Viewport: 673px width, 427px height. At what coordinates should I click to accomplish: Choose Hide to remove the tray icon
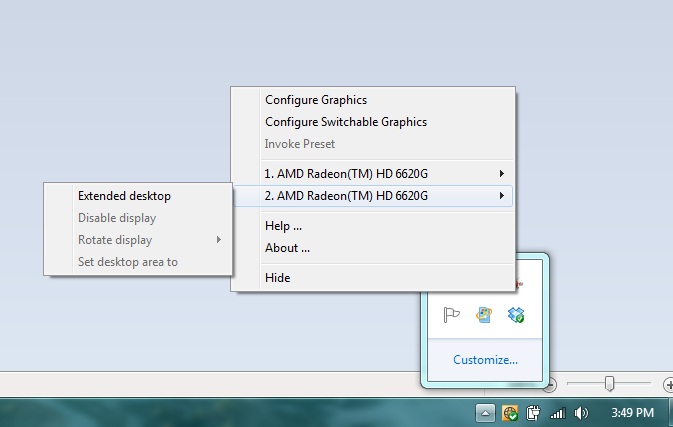(373, 278)
